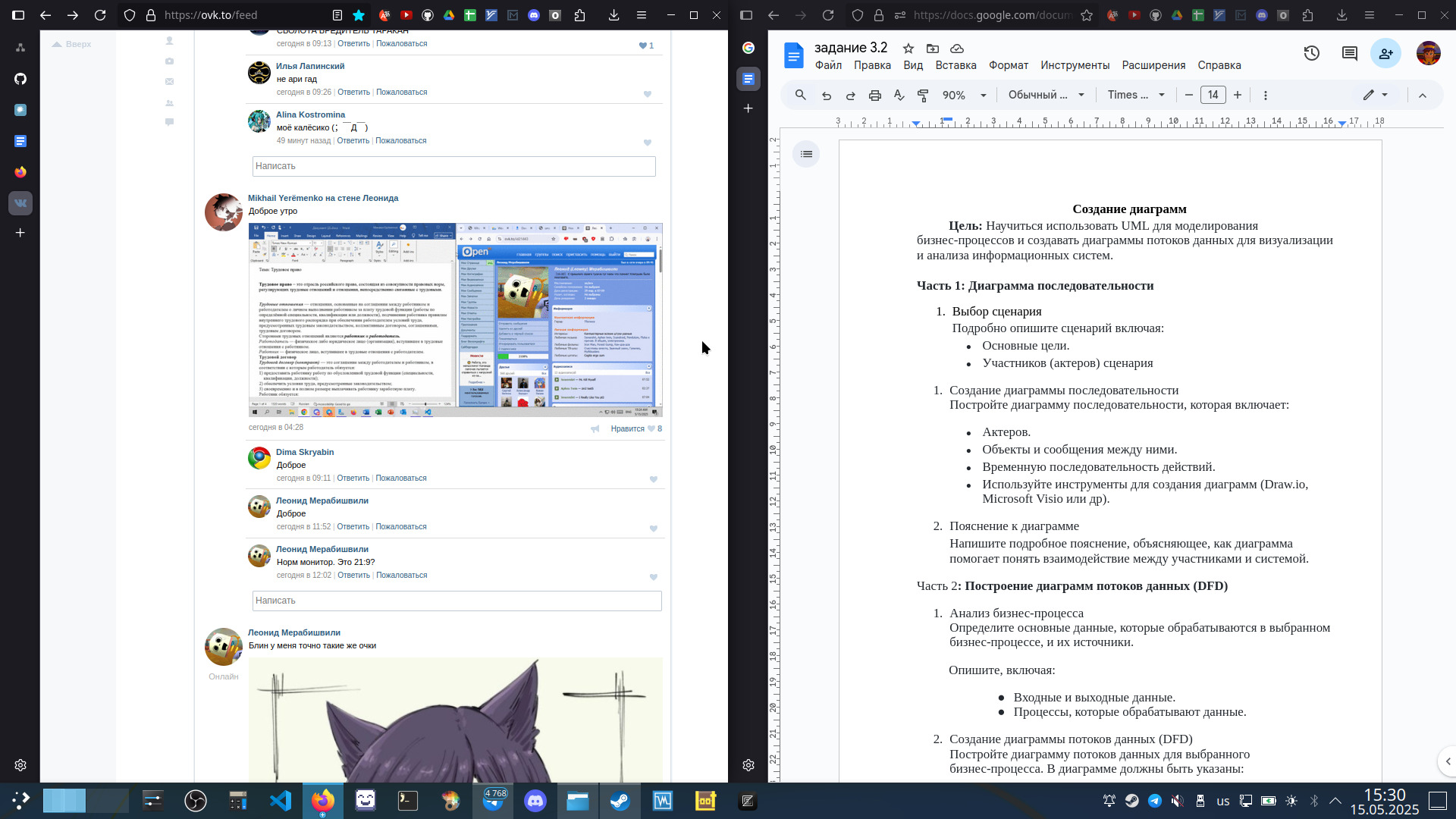Click the Написать comment field under Mikhail's post
1456x819 pixels.
tap(457, 601)
